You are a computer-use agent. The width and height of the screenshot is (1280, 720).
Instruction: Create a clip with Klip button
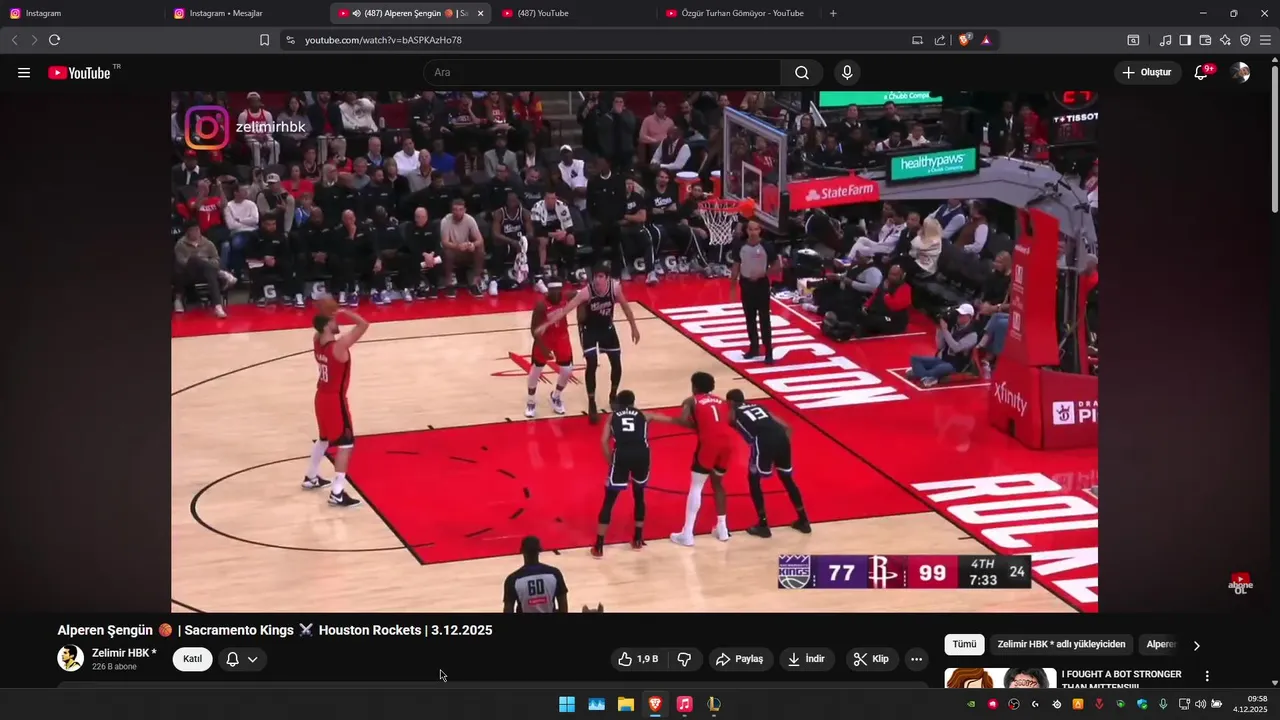(x=871, y=659)
